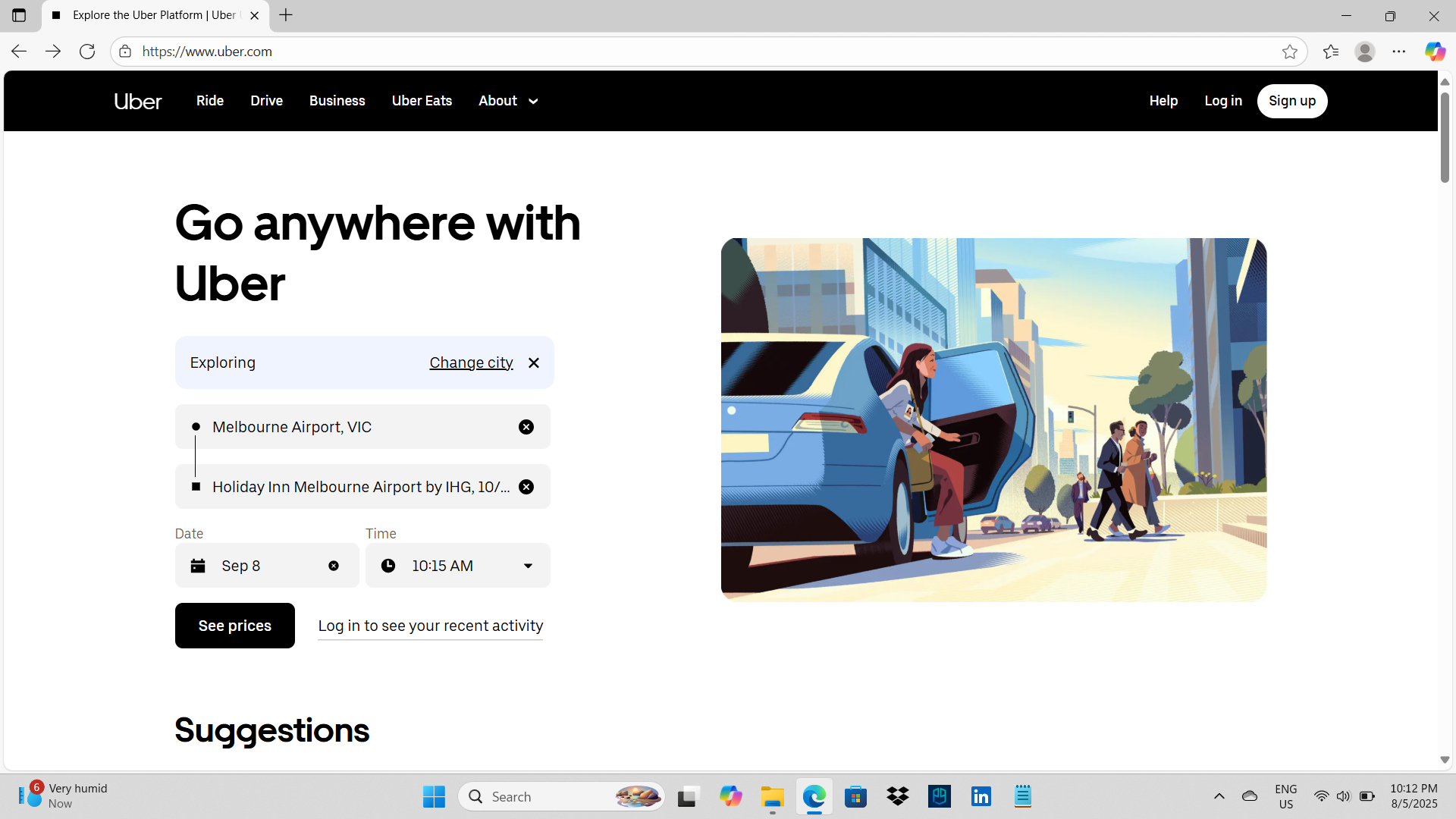Reload the page with the refresh icon
The height and width of the screenshot is (819, 1456).
point(87,52)
